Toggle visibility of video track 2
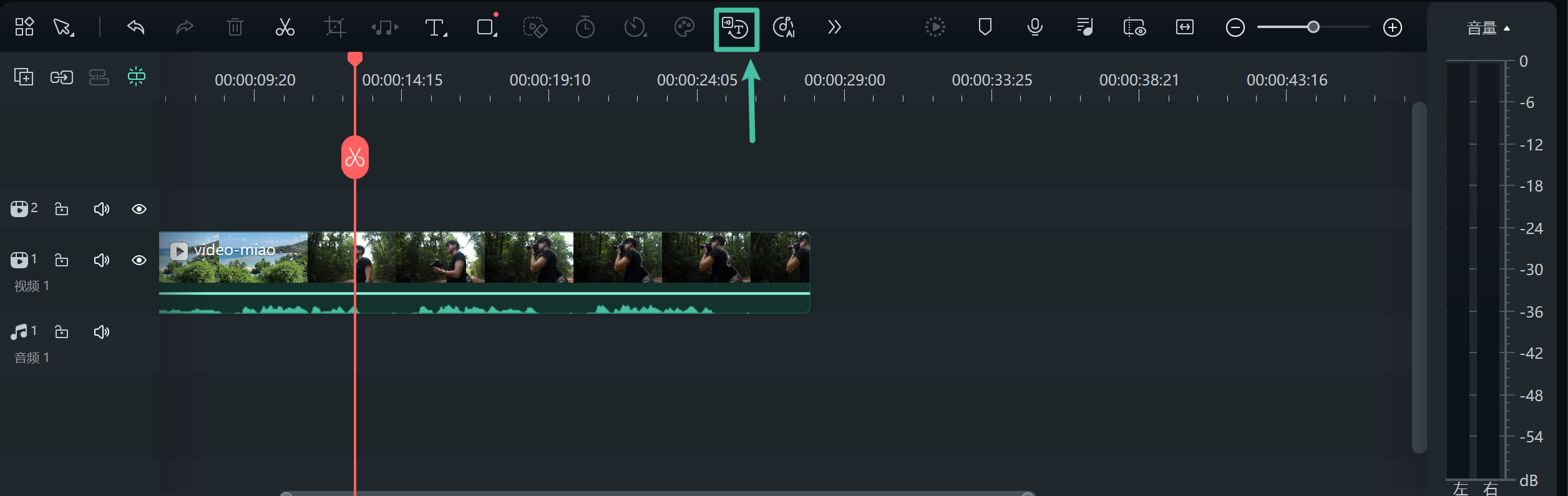This screenshot has height=496, width=1568. pos(139,209)
